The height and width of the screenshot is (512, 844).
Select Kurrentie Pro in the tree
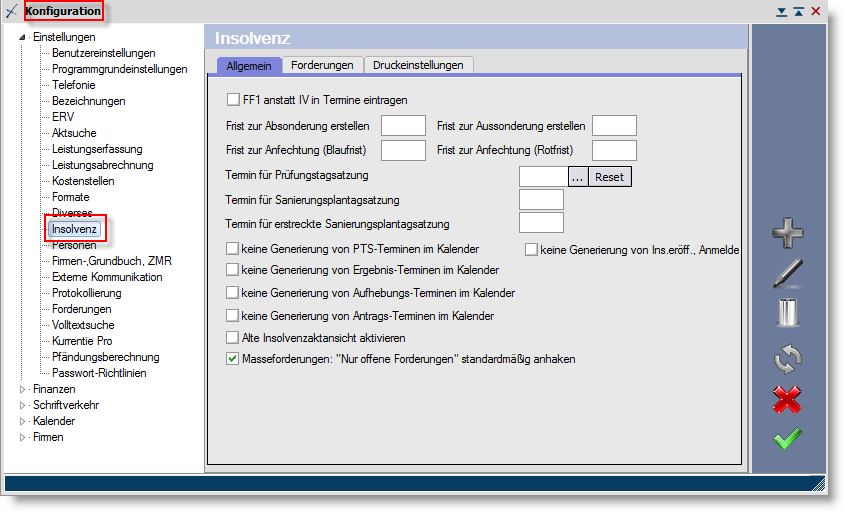82,341
